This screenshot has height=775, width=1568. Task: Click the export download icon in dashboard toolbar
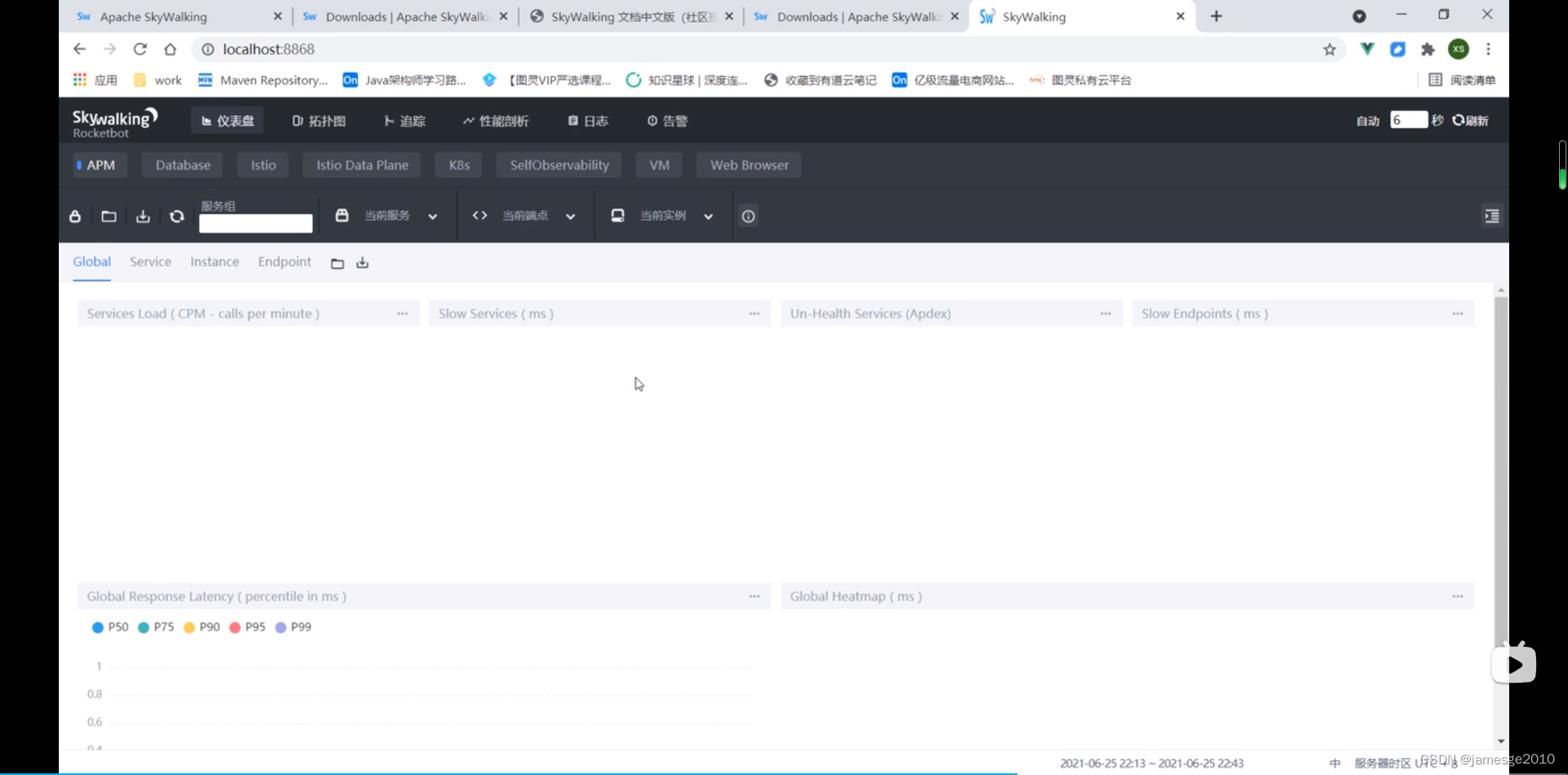point(143,216)
